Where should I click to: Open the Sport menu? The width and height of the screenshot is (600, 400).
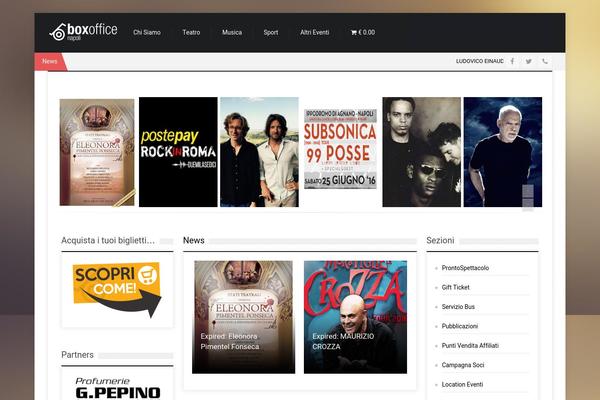(x=271, y=33)
